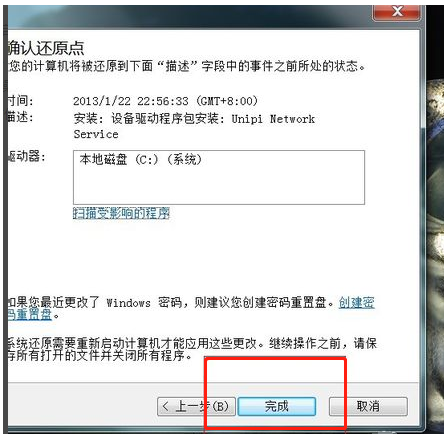Image resolution: width=444 pixels, height=434 pixels.
Task: Click the Unipi Network Service description text
Action: (194, 126)
